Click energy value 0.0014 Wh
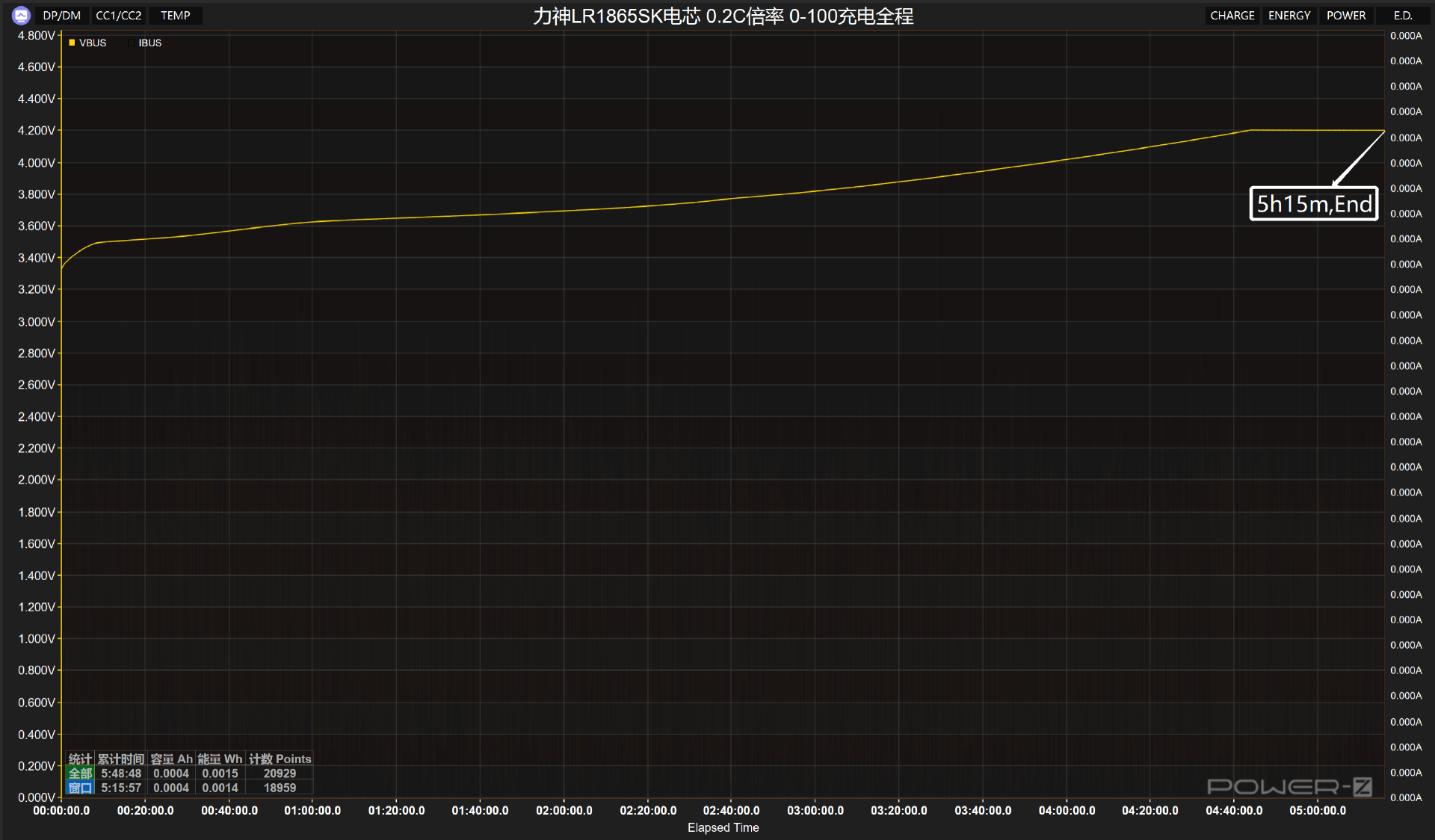The height and width of the screenshot is (840, 1435). [x=220, y=788]
